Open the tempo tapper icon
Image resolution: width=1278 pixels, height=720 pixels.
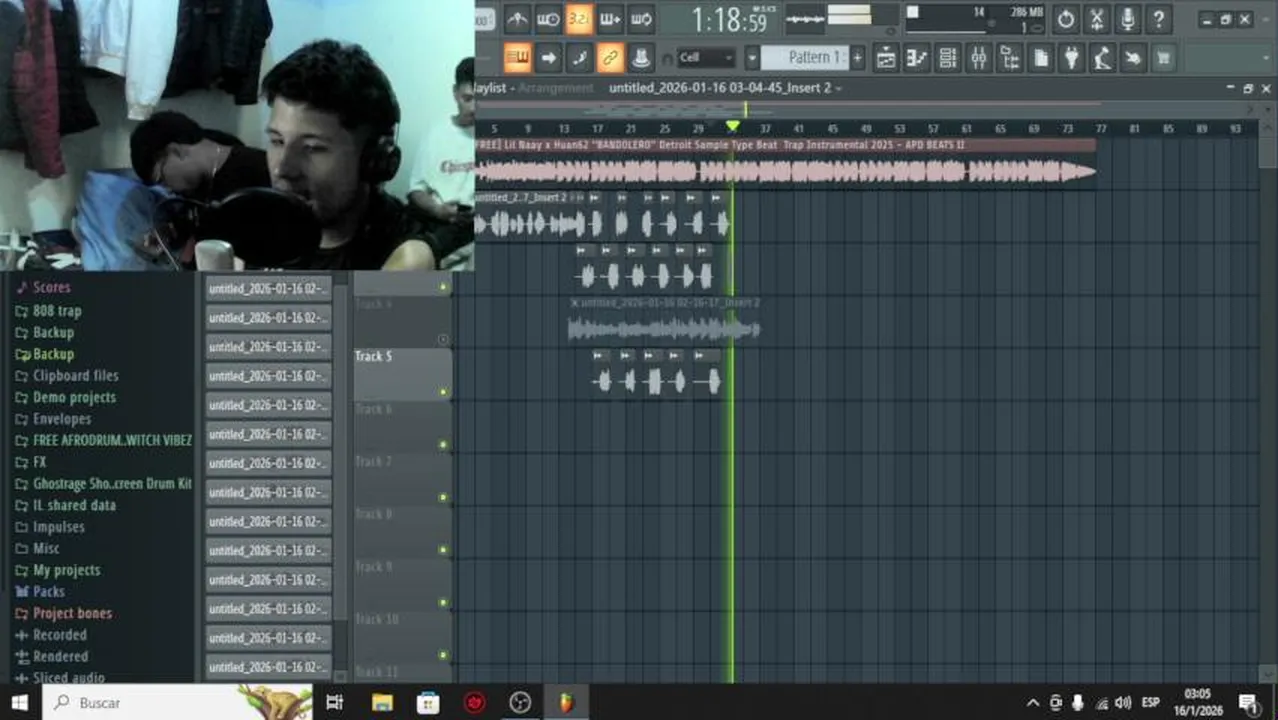(1102, 58)
